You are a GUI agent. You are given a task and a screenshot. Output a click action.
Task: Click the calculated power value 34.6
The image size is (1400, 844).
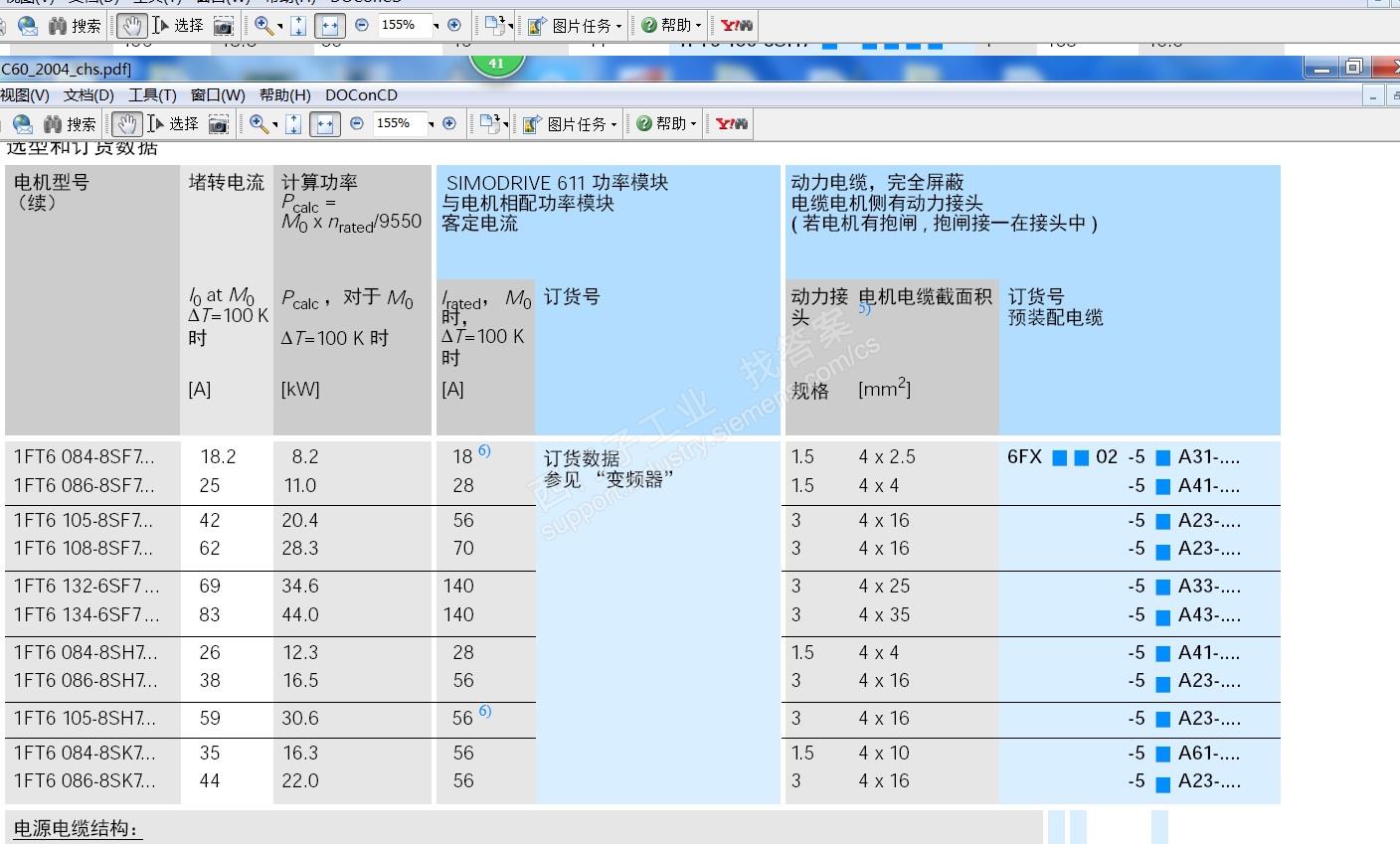coord(300,587)
